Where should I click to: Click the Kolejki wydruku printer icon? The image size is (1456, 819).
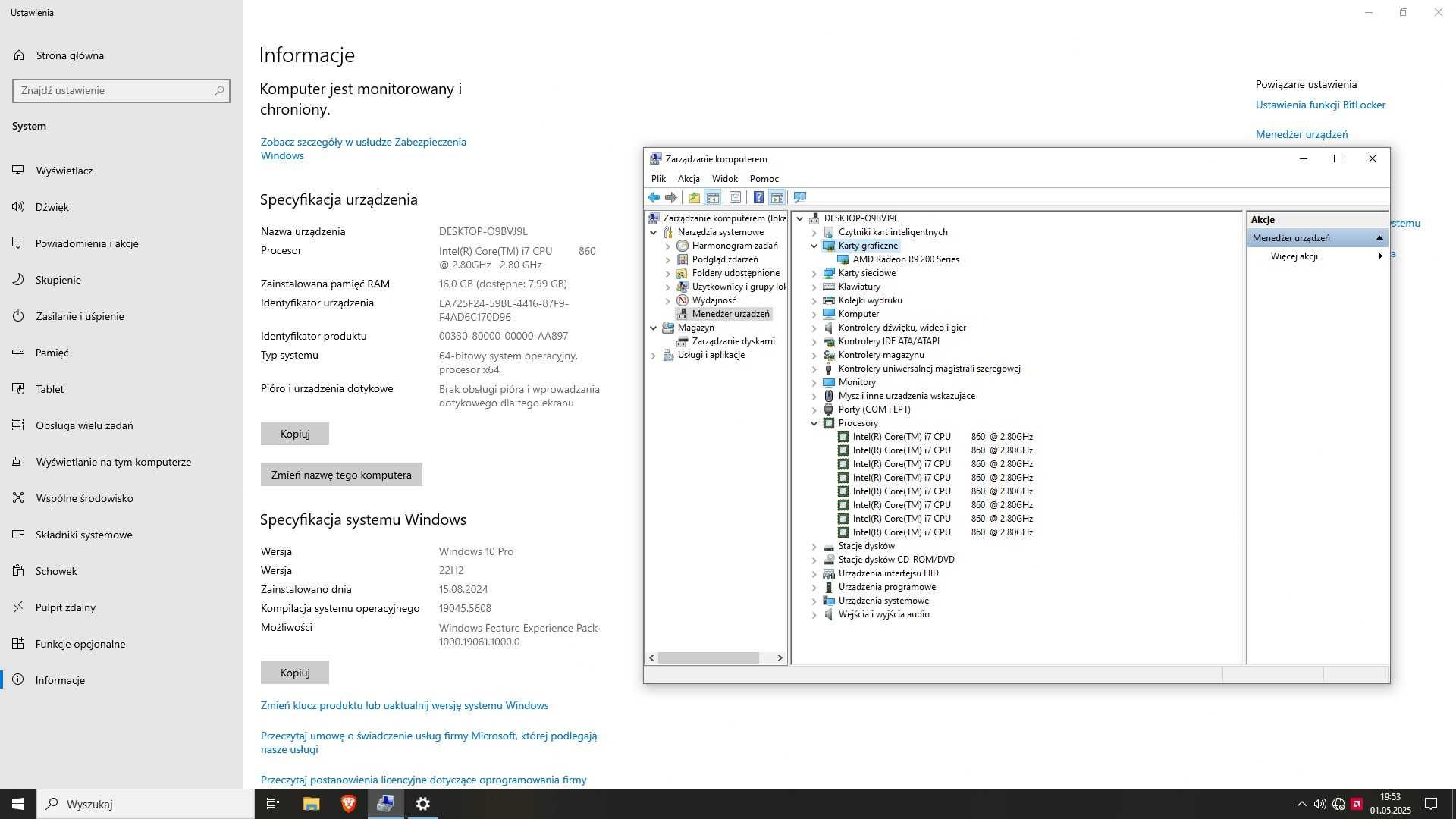tap(829, 300)
